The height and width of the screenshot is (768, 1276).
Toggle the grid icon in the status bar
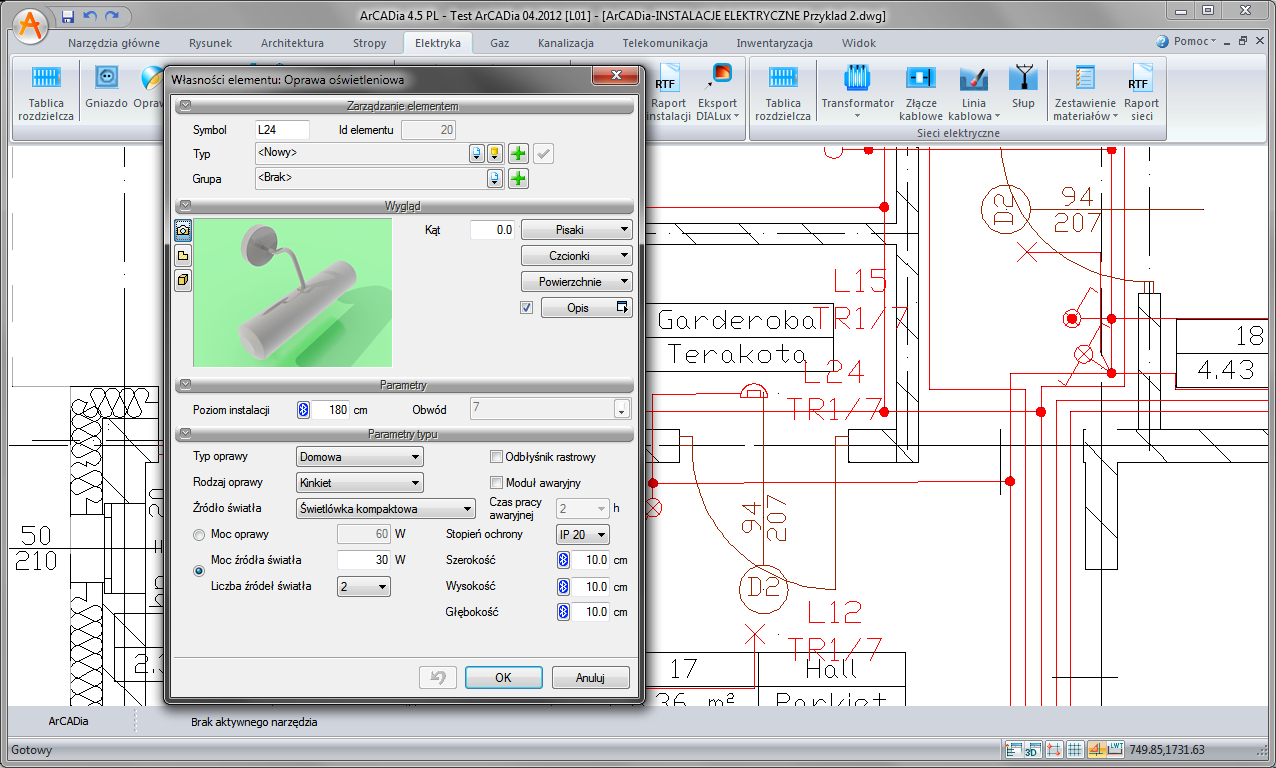point(1075,750)
